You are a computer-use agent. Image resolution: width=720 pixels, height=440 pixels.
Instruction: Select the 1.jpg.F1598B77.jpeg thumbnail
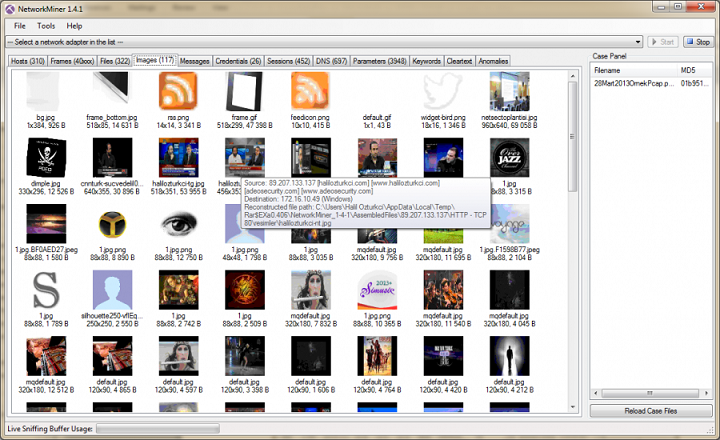pos(509,224)
